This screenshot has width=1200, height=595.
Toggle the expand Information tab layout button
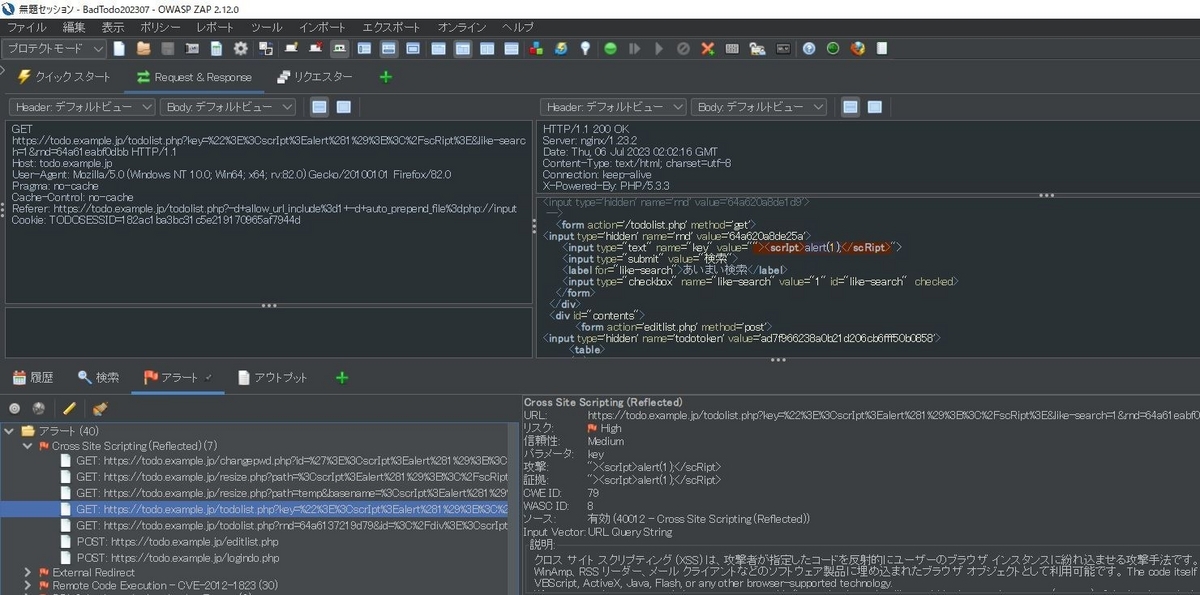(388, 48)
